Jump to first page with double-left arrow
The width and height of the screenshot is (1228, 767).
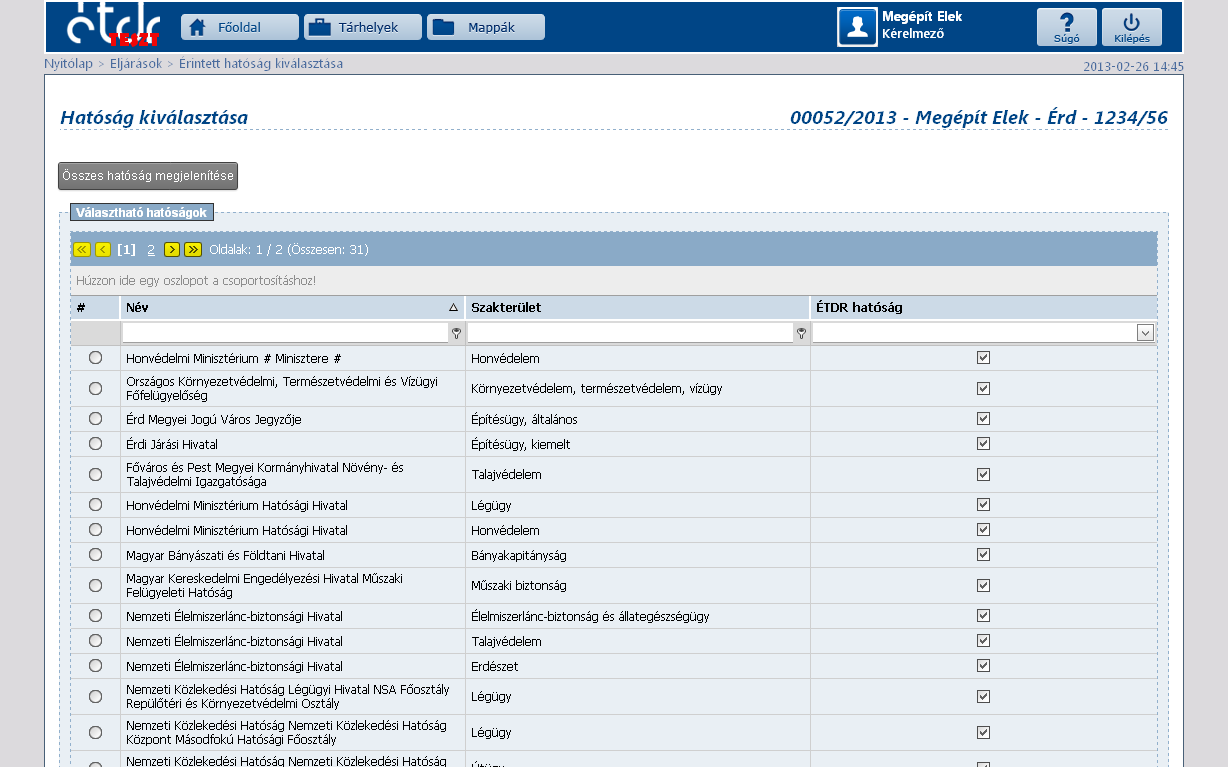[82, 250]
